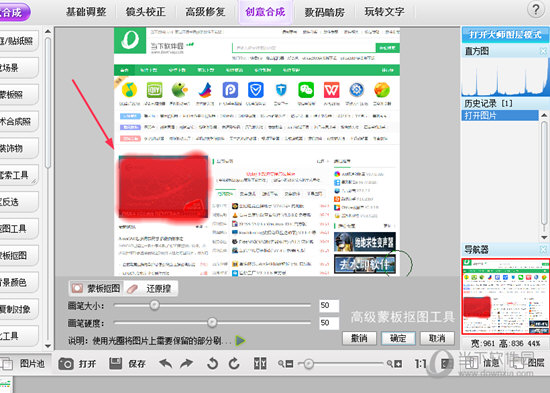The image size is (550, 393).
Task: Switch to the 数码暗房 tab
Action: tap(324, 12)
